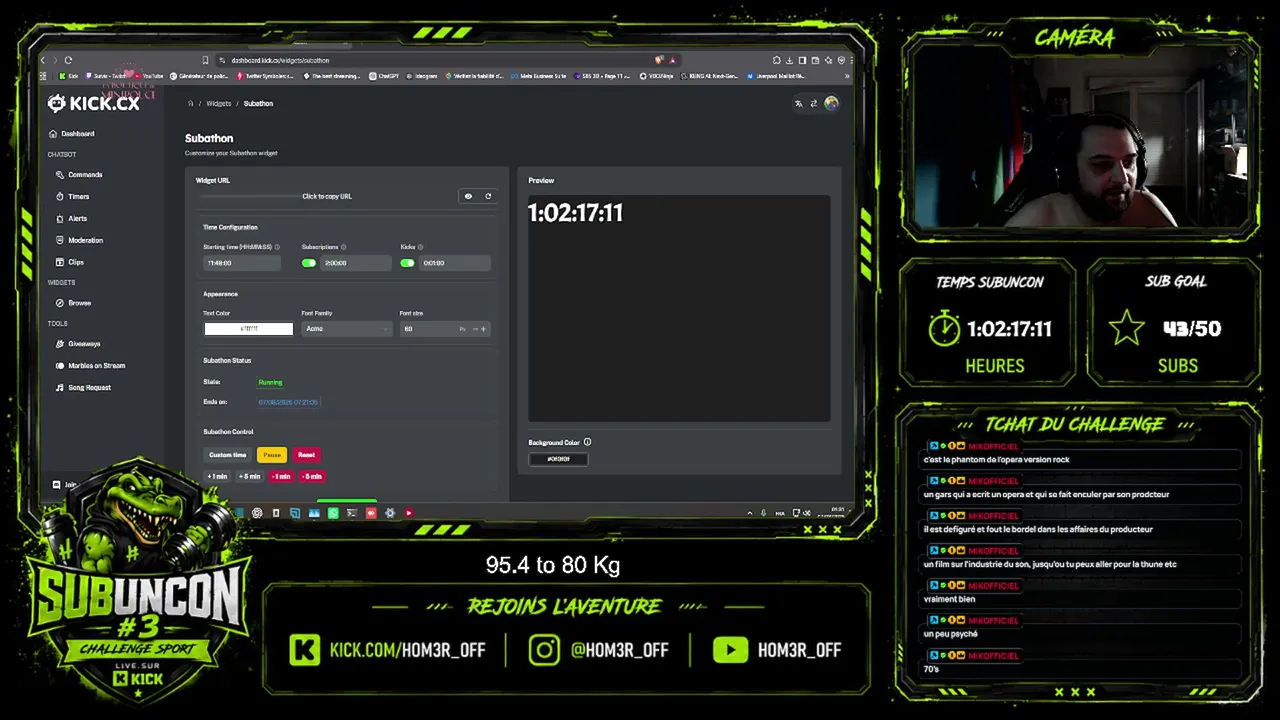Open the Meta Business Suite bookmark
This screenshot has height=720, width=1280.
pyautogui.click(x=540, y=76)
